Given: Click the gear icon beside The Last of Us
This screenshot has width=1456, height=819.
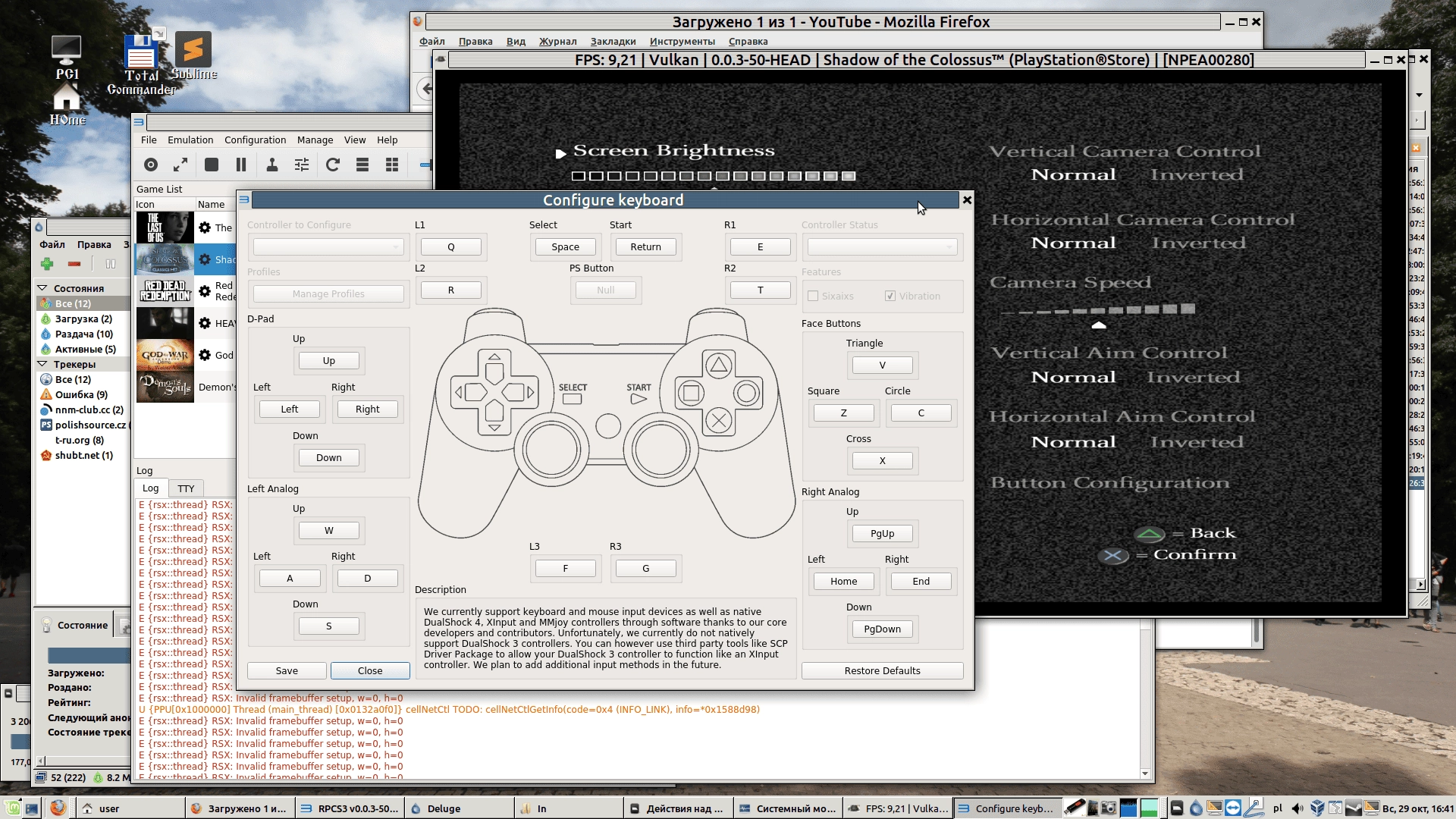Looking at the screenshot, I should click(x=205, y=227).
